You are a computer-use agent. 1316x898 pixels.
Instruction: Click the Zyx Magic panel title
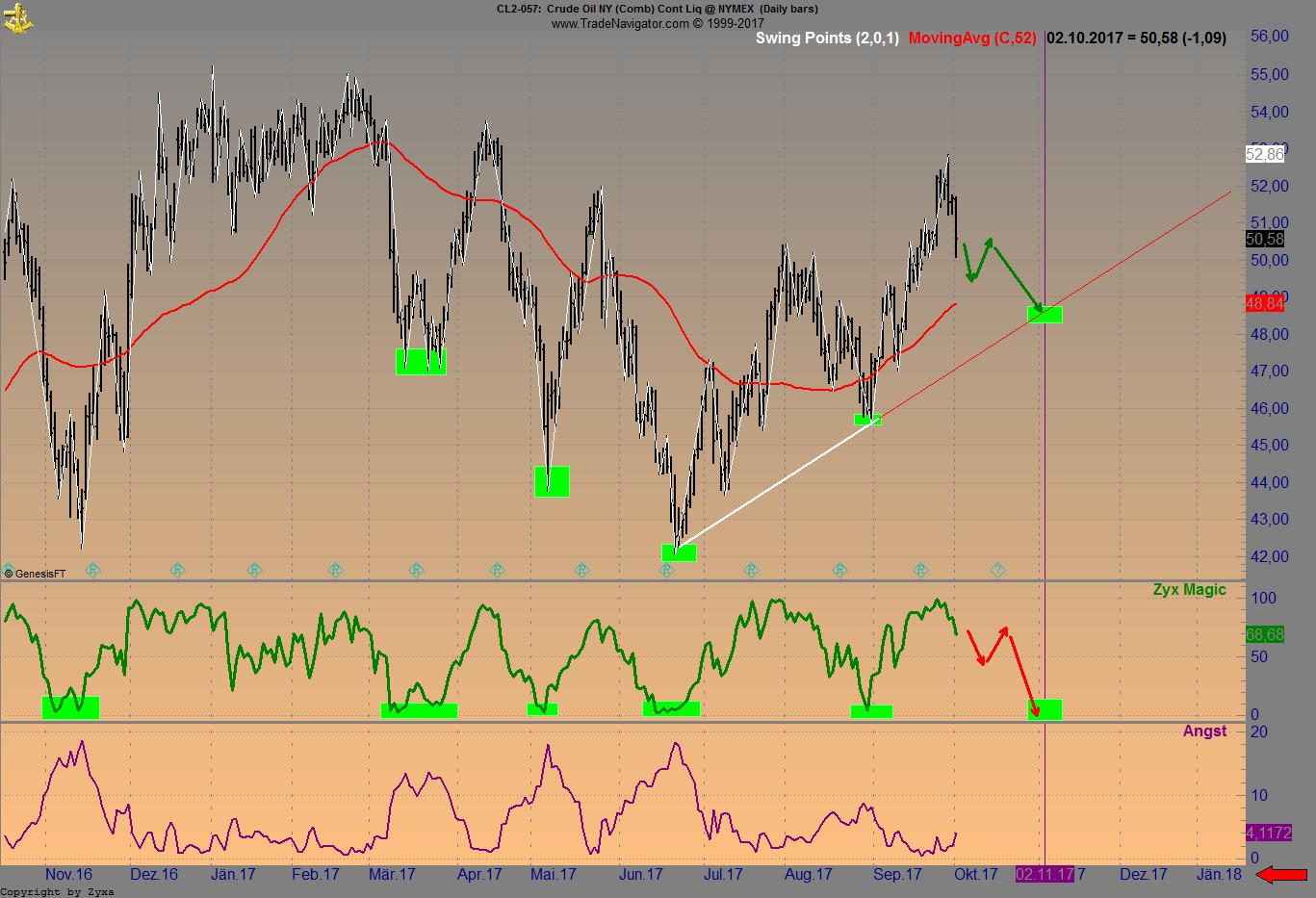click(x=1189, y=589)
